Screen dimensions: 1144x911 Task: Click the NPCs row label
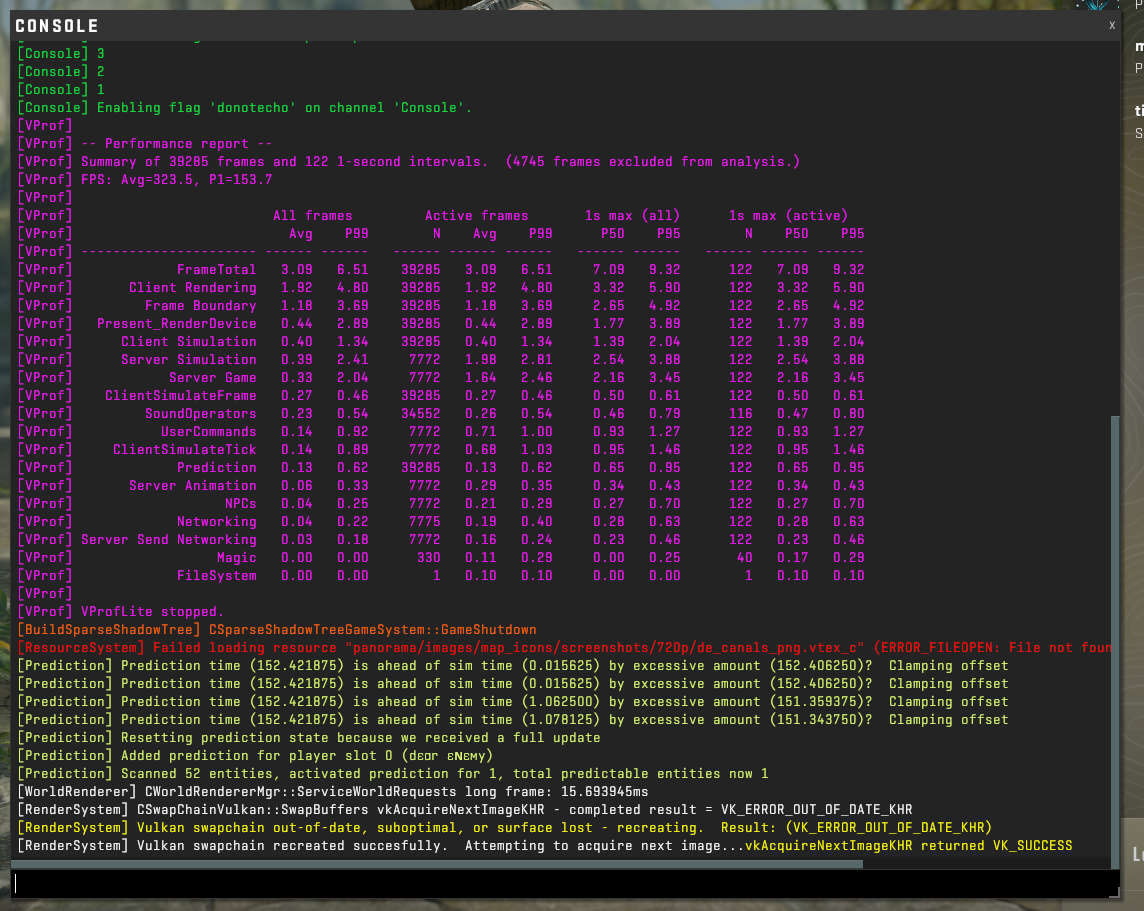pos(240,504)
